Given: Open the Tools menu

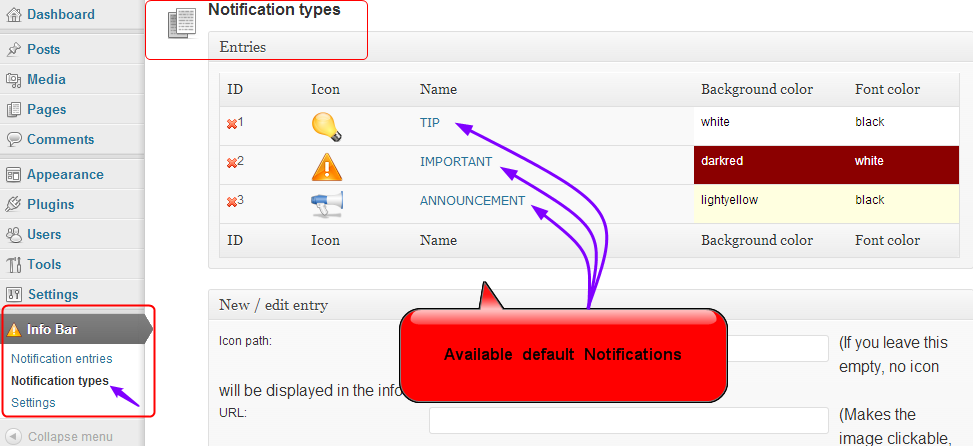Looking at the screenshot, I should click(x=44, y=264).
